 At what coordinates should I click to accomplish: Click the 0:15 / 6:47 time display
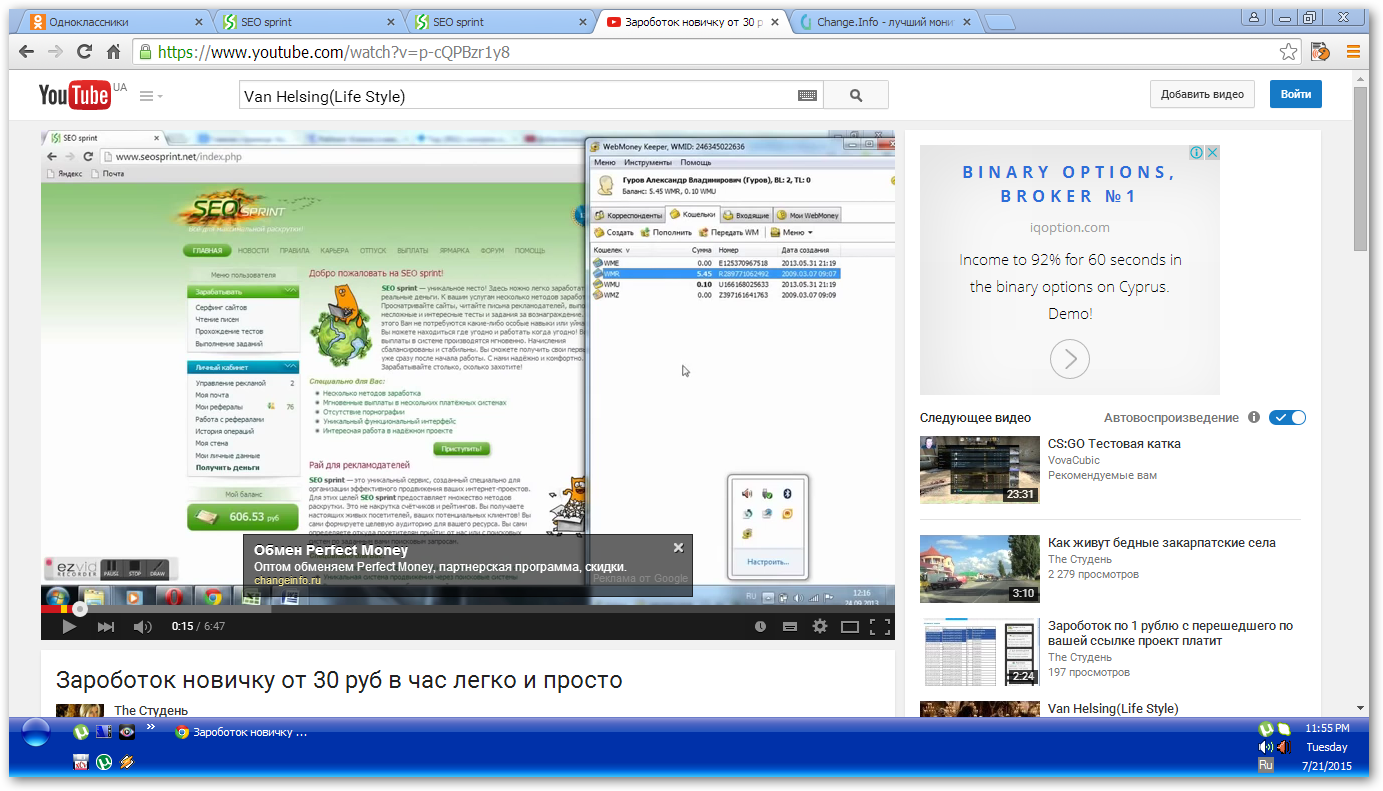point(198,626)
